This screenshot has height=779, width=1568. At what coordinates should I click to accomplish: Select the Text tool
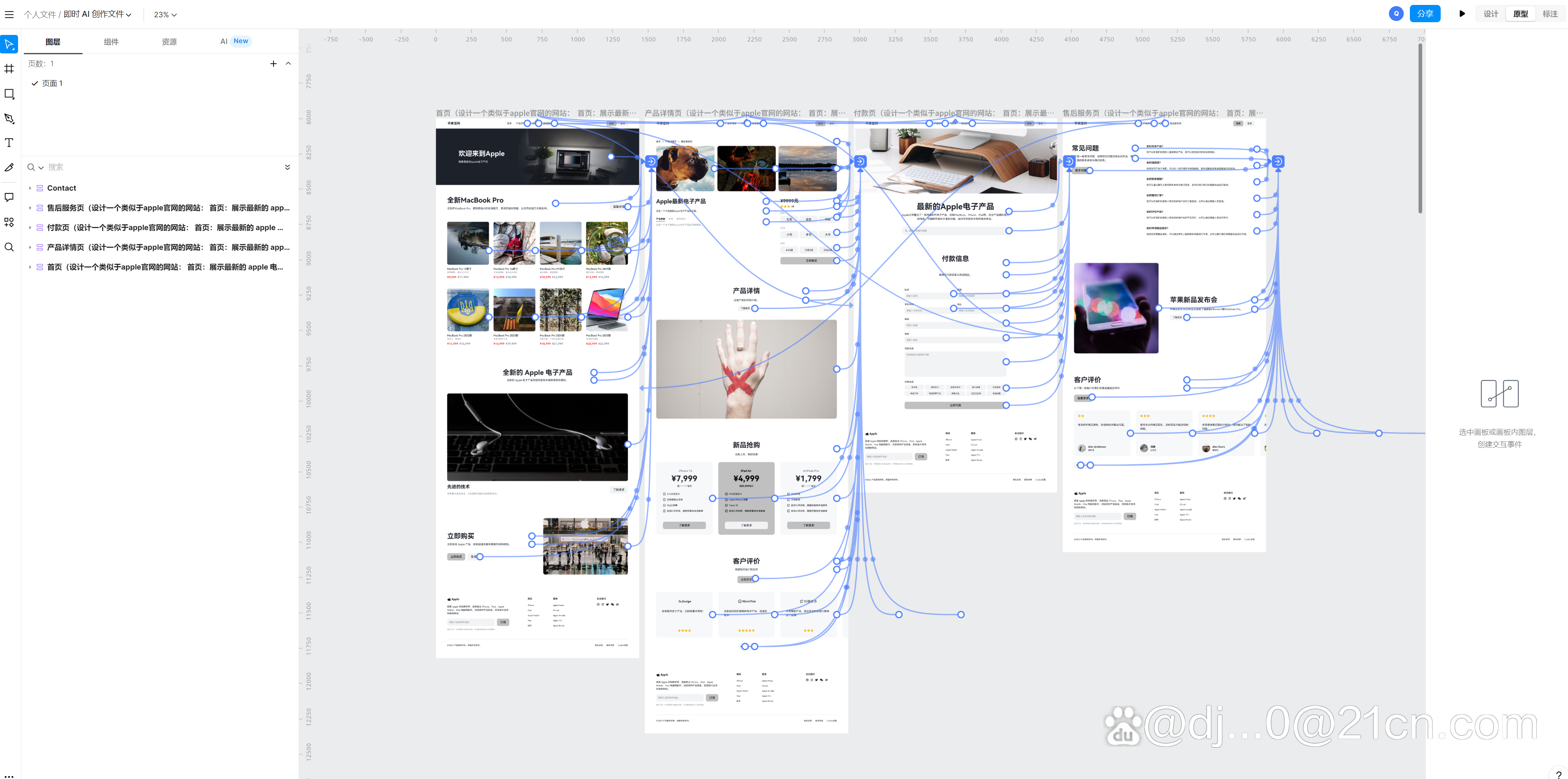click(9, 143)
